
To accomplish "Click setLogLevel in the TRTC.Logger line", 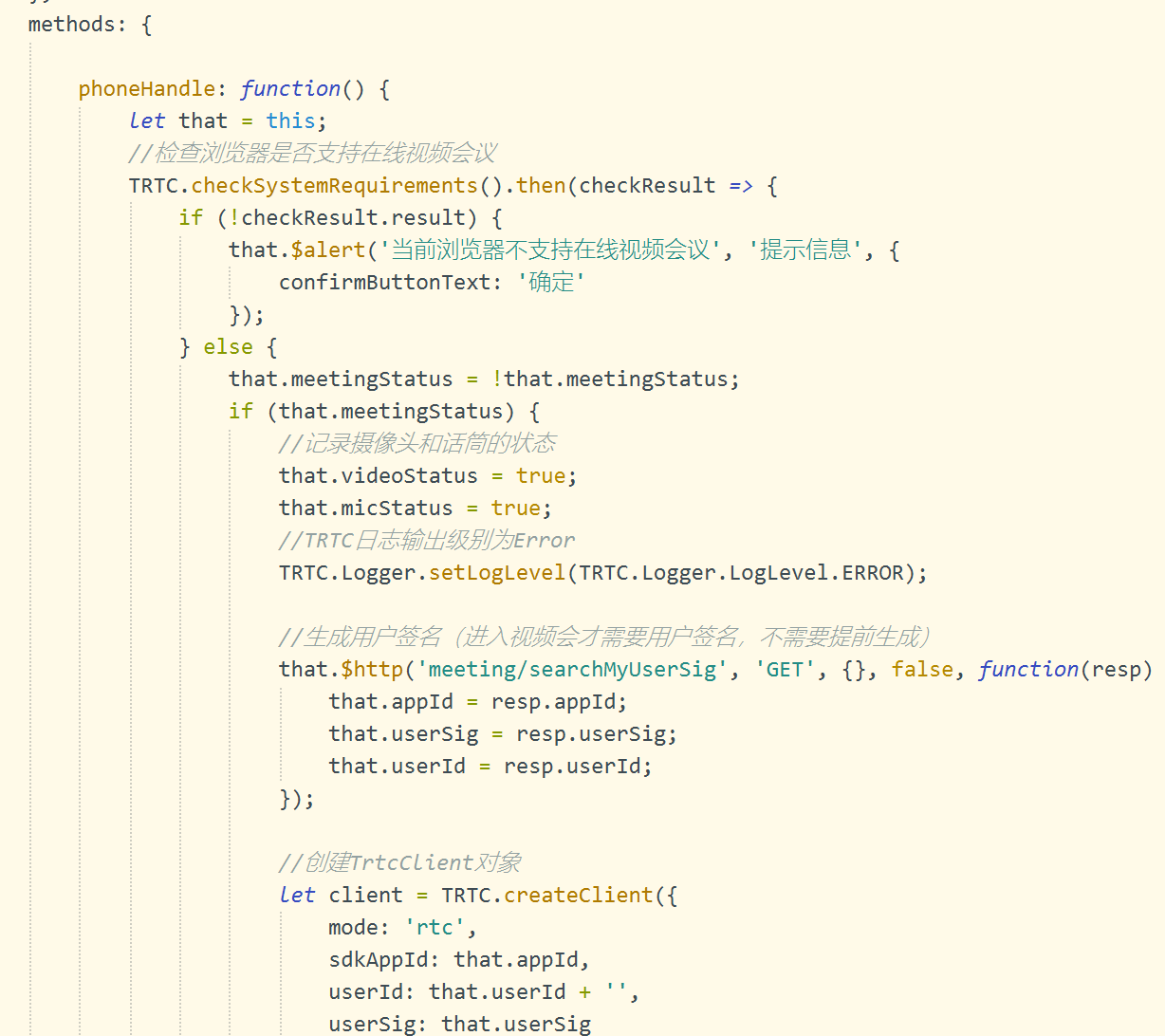I will 497,573.
